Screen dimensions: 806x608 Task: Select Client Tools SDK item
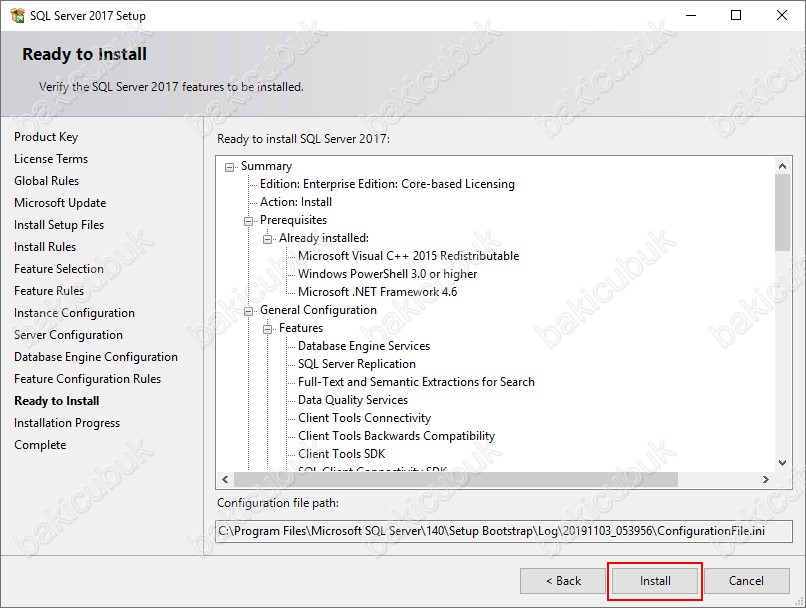pyautogui.click(x=341, y=454)
